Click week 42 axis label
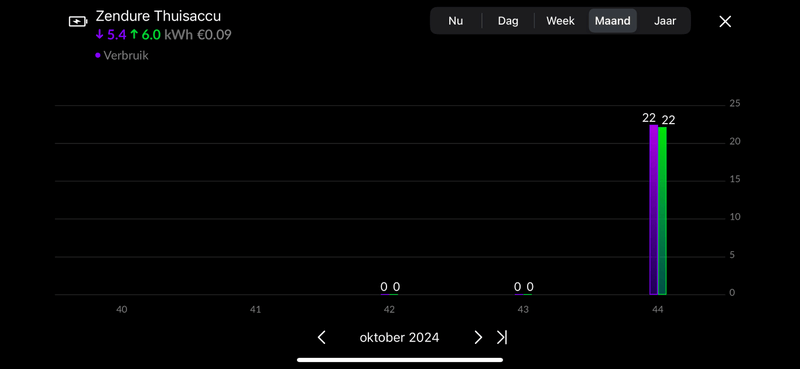Screen dimensions: 800x369 pos(389,309)
